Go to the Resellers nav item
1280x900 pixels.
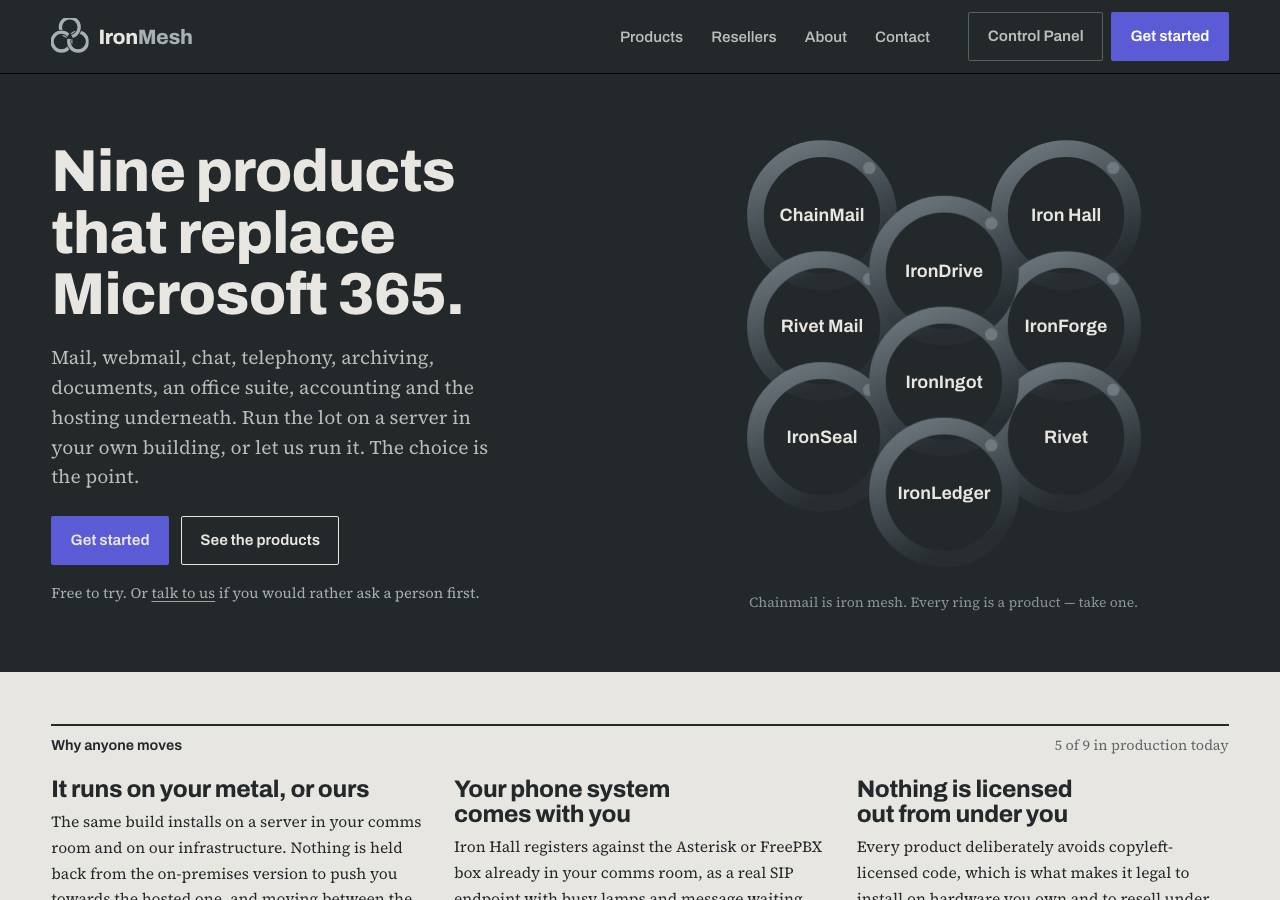click(x=743, y=37)
